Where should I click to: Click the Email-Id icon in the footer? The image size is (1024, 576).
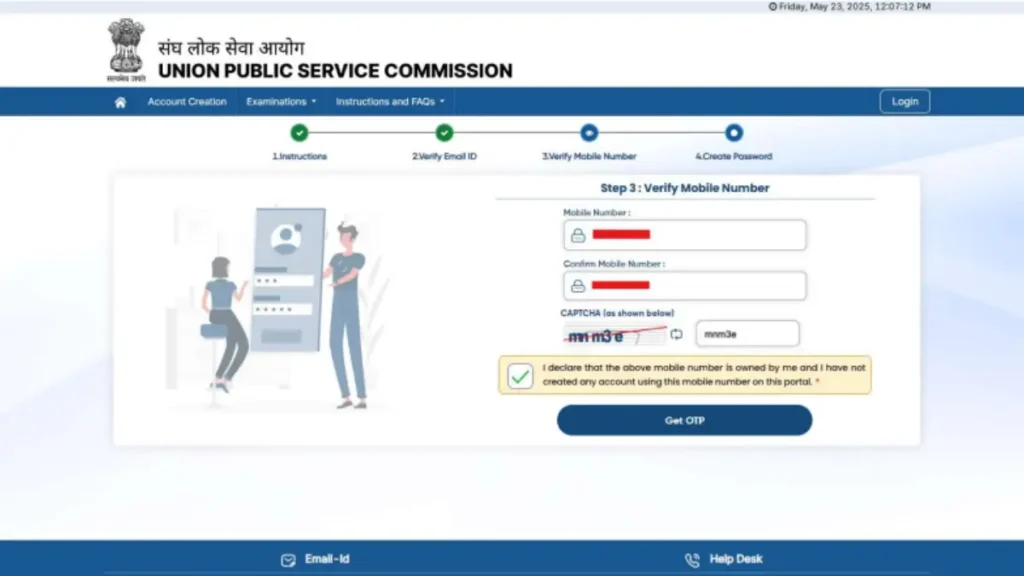pyautogui.click(x=289, y=559)
